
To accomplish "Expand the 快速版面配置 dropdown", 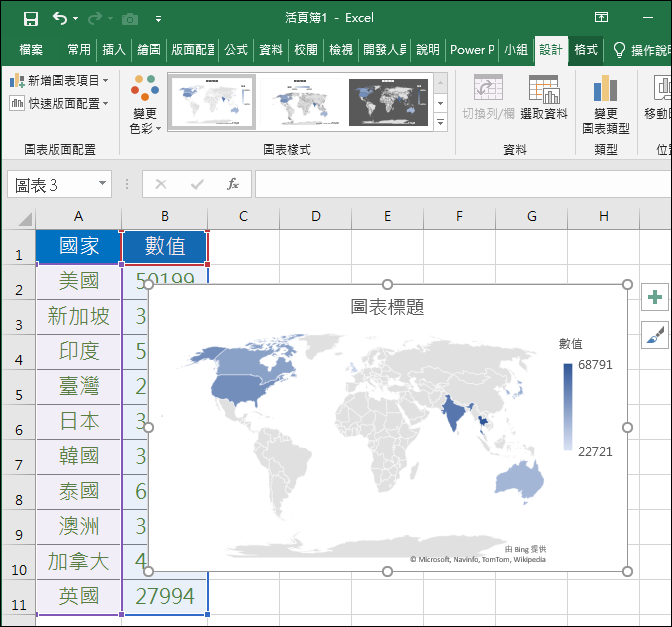I will point(60,103).
